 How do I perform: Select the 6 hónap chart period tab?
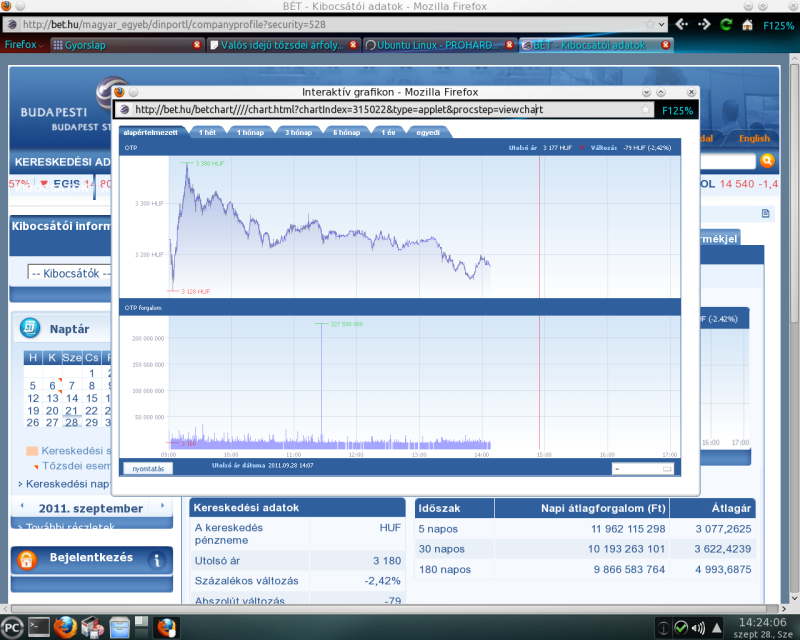[x=346, y=132]
